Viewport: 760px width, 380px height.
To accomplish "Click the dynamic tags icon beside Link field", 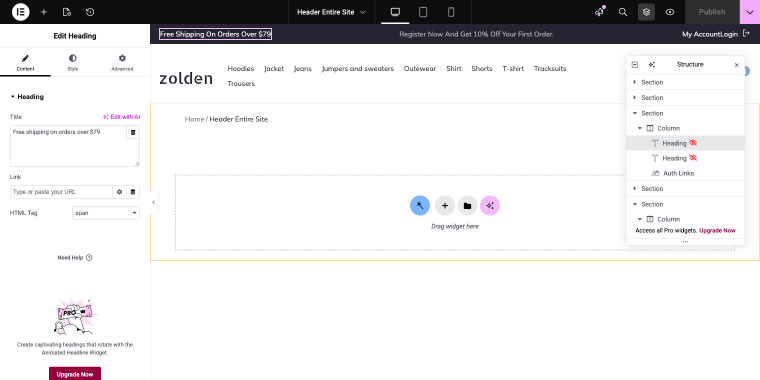I will pos(133,192).
